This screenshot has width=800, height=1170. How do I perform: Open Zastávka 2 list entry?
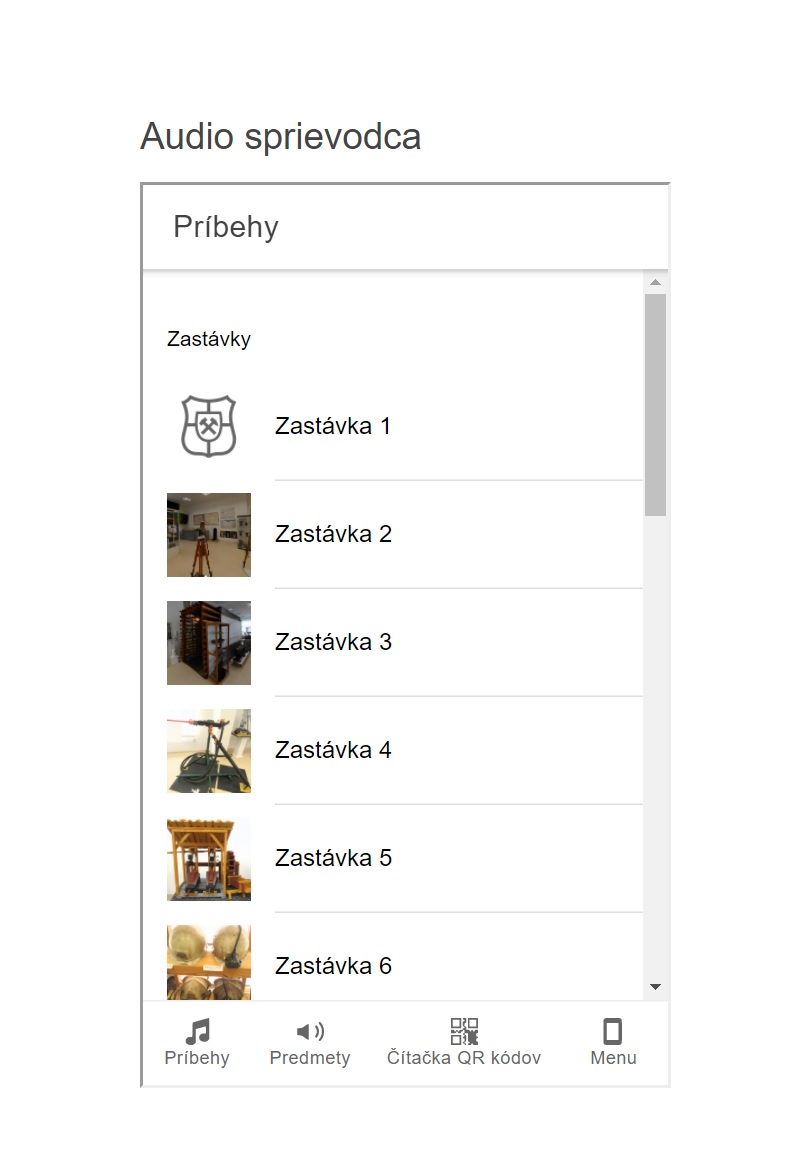point(404,534)
